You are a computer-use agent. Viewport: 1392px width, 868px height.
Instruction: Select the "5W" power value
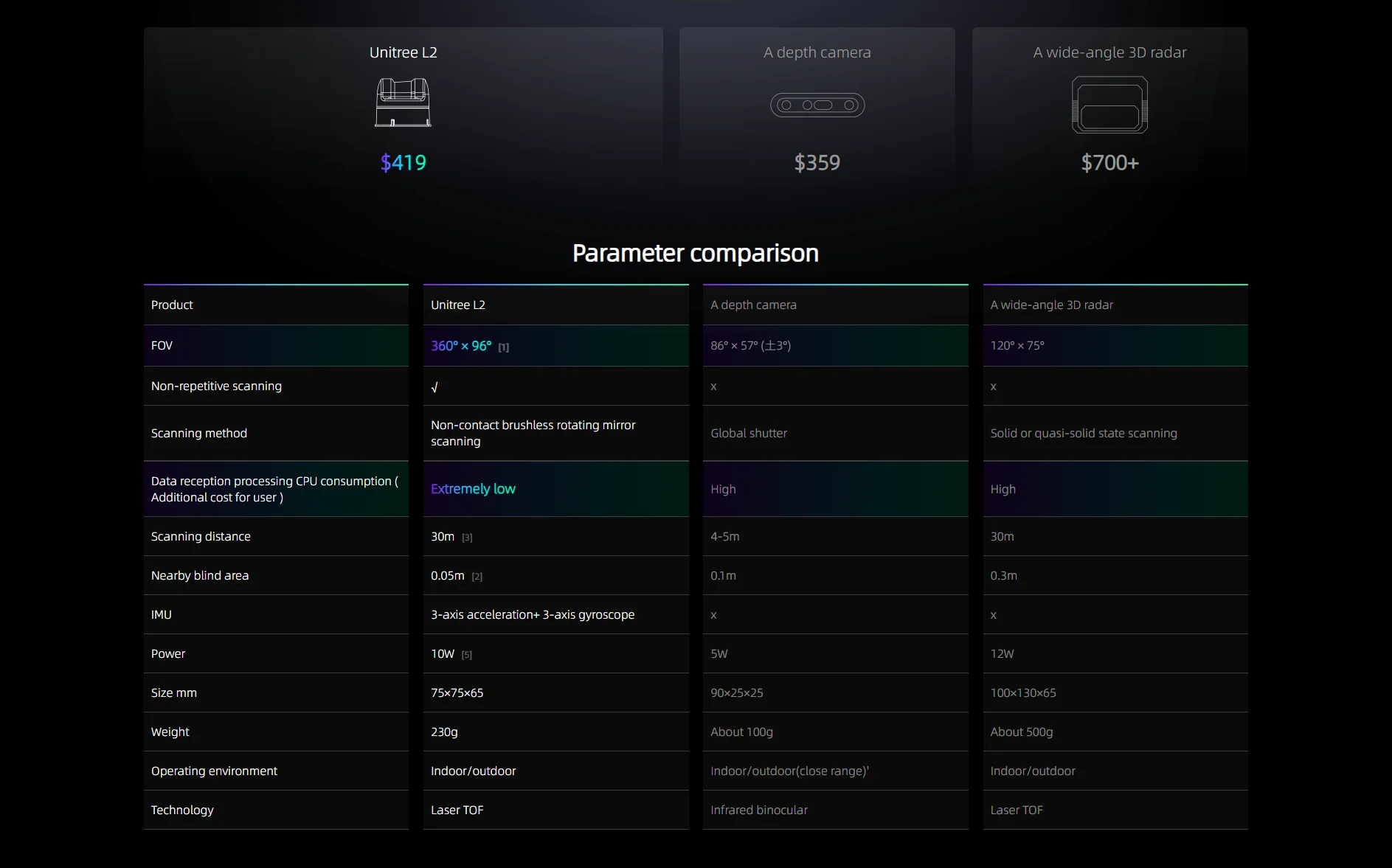(x=719, y=653)
